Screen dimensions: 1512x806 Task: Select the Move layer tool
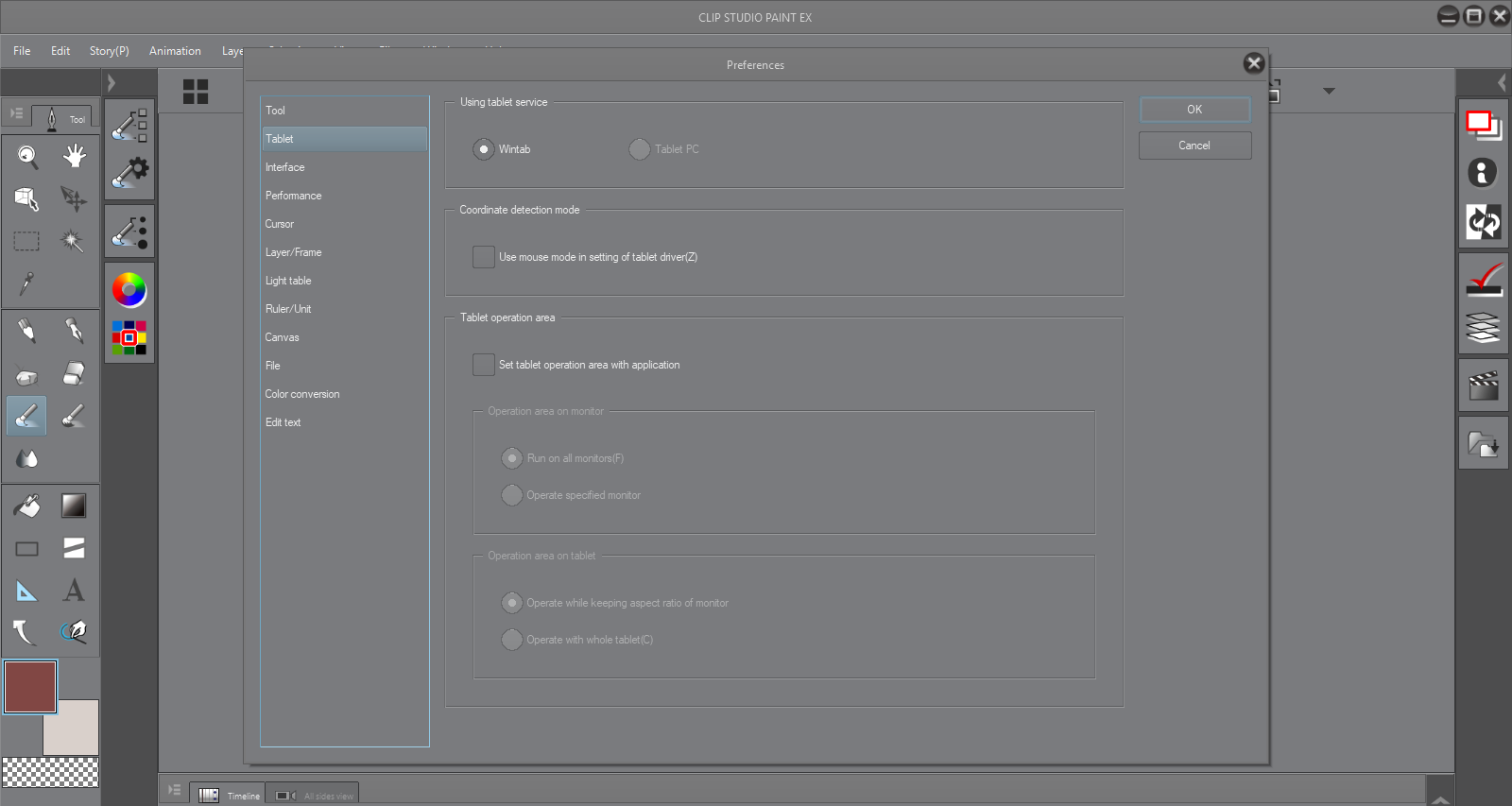click(74, 198)
